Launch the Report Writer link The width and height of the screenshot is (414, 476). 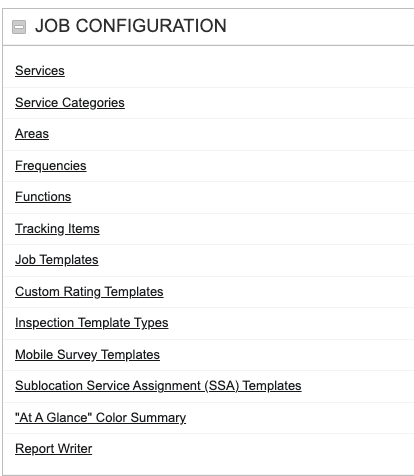[x=53, y=449]
